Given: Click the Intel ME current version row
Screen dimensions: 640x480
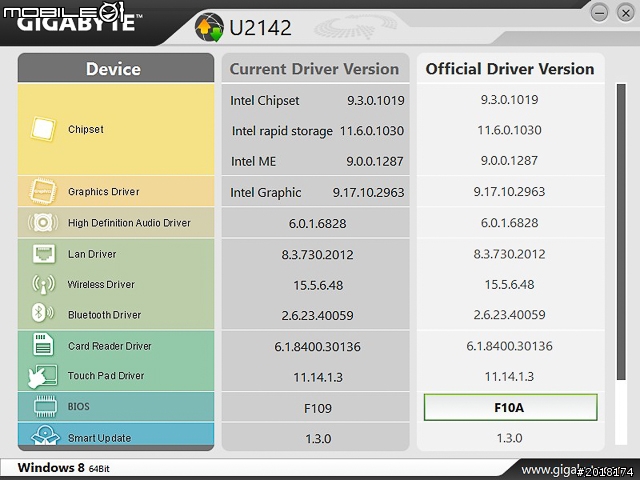Looking at the screenshot, I should [x=317, y=161].
